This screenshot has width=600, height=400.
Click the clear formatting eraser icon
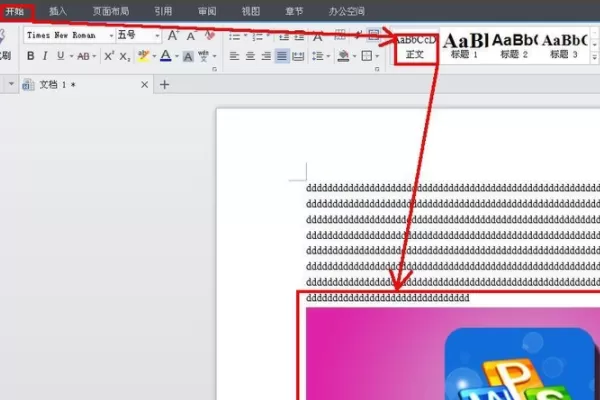coord(209,36)
